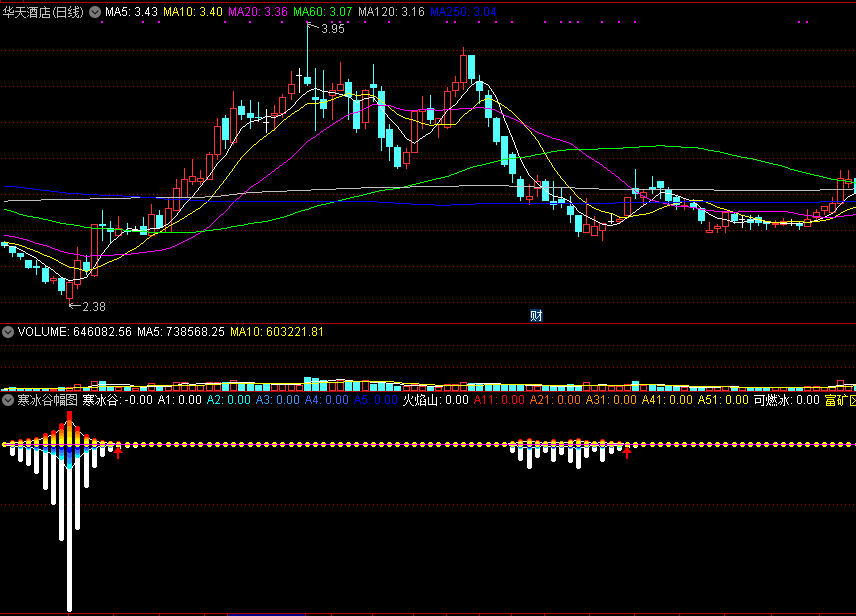
Task: Click the dark blue A5: 0.00 value
Action: click(x=376, y=400)
